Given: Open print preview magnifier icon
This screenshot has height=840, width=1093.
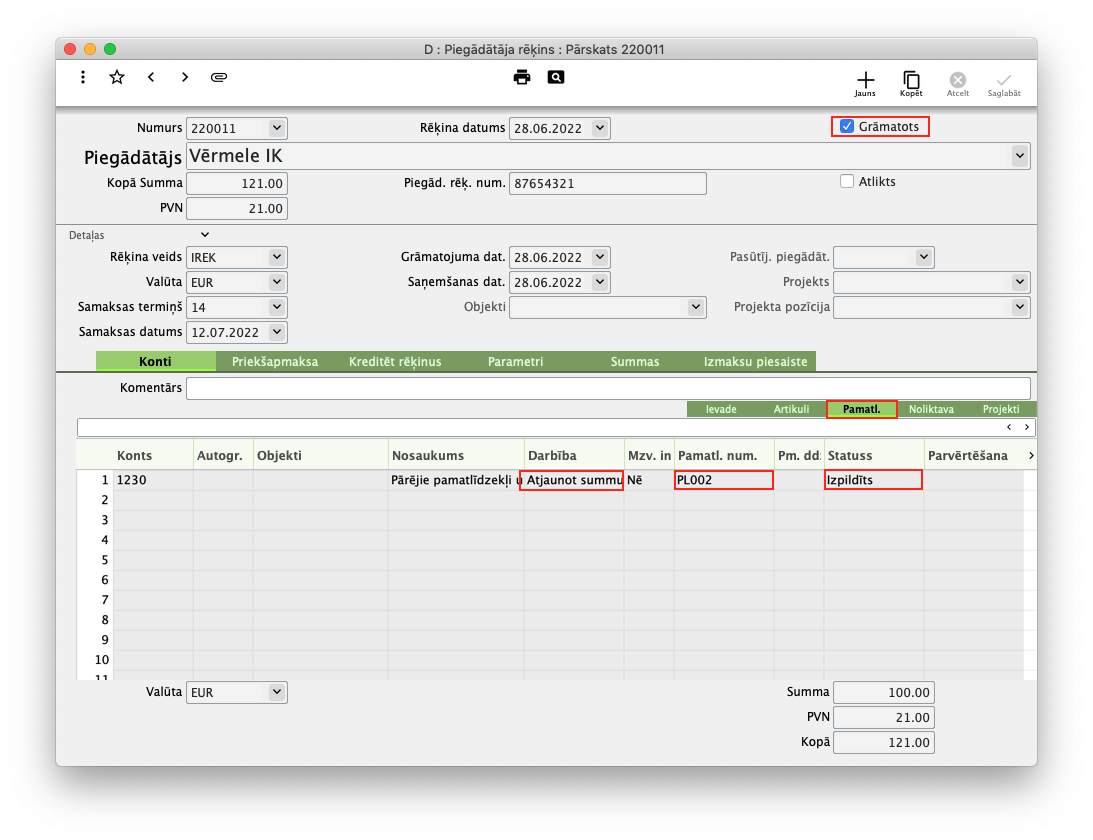Looking at the screenshot, I should pyautogui.click(x=556, y=77).
